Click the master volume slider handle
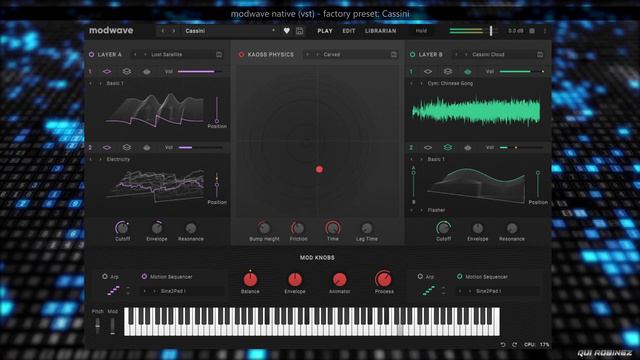This screenshot has width=640, height=360. tap(491, 31)
